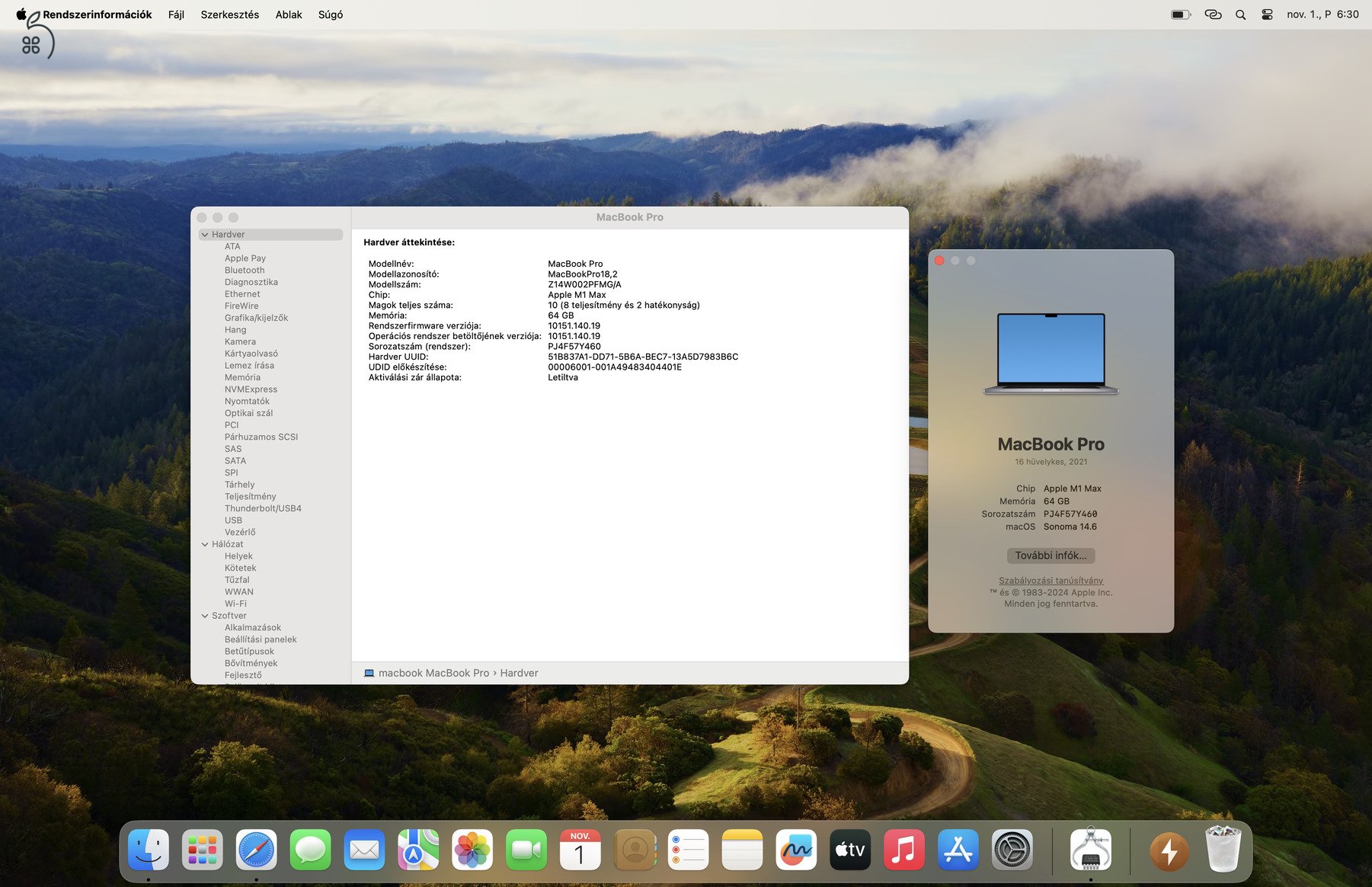Screen dimensions: 1372x887
Task: Select Apple Pay in the sidebar
Action: pyautogui.click(x=245, y=258)
